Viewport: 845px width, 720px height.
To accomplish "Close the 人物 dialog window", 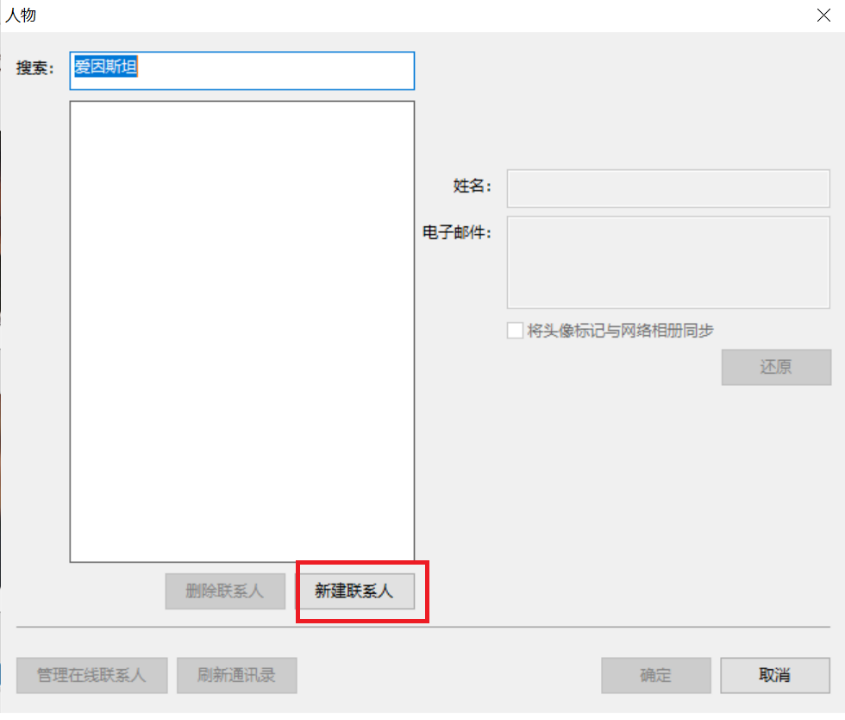I will click(x=823, y=15).
